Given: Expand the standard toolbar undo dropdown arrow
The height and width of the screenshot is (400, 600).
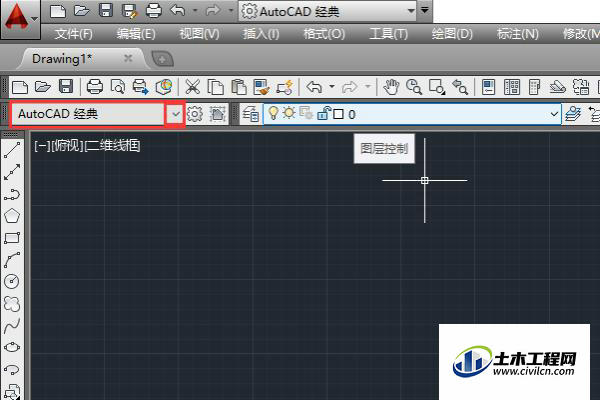Looking at the screenshot, I should tap(332, 87).
